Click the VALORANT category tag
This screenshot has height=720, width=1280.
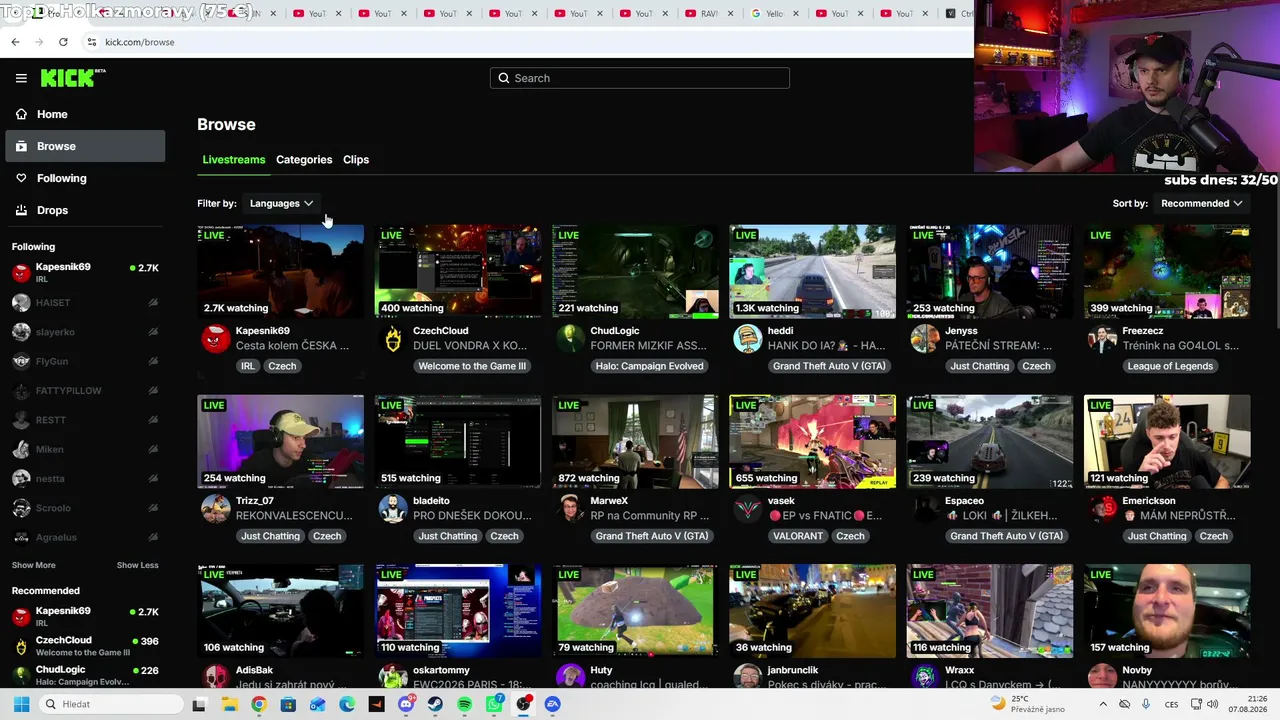tap(798, 536)
